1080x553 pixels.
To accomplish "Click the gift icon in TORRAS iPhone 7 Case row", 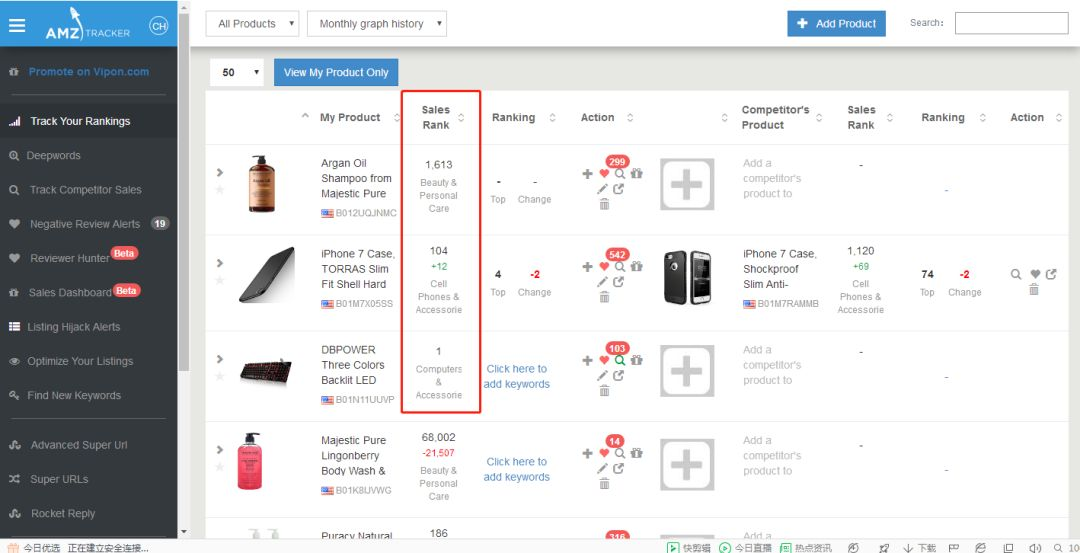I will click(x=636, y=267).
